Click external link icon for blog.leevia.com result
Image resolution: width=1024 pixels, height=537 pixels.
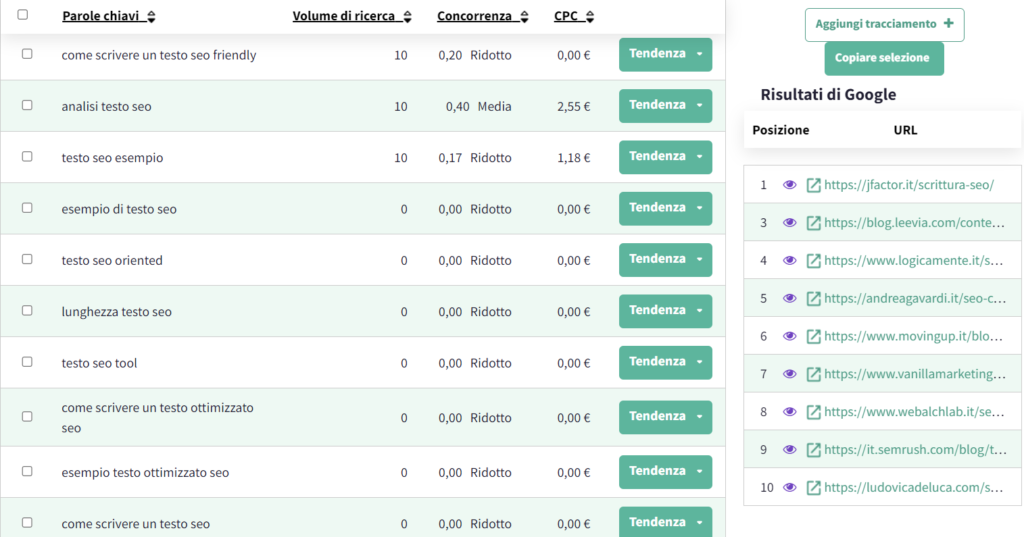pos(814,223)
